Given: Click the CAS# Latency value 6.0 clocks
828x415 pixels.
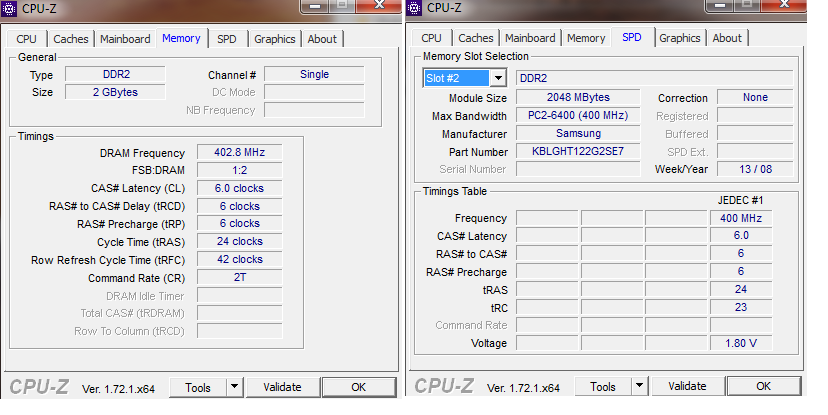Looking at the screenshot, I should pos(240,188).
